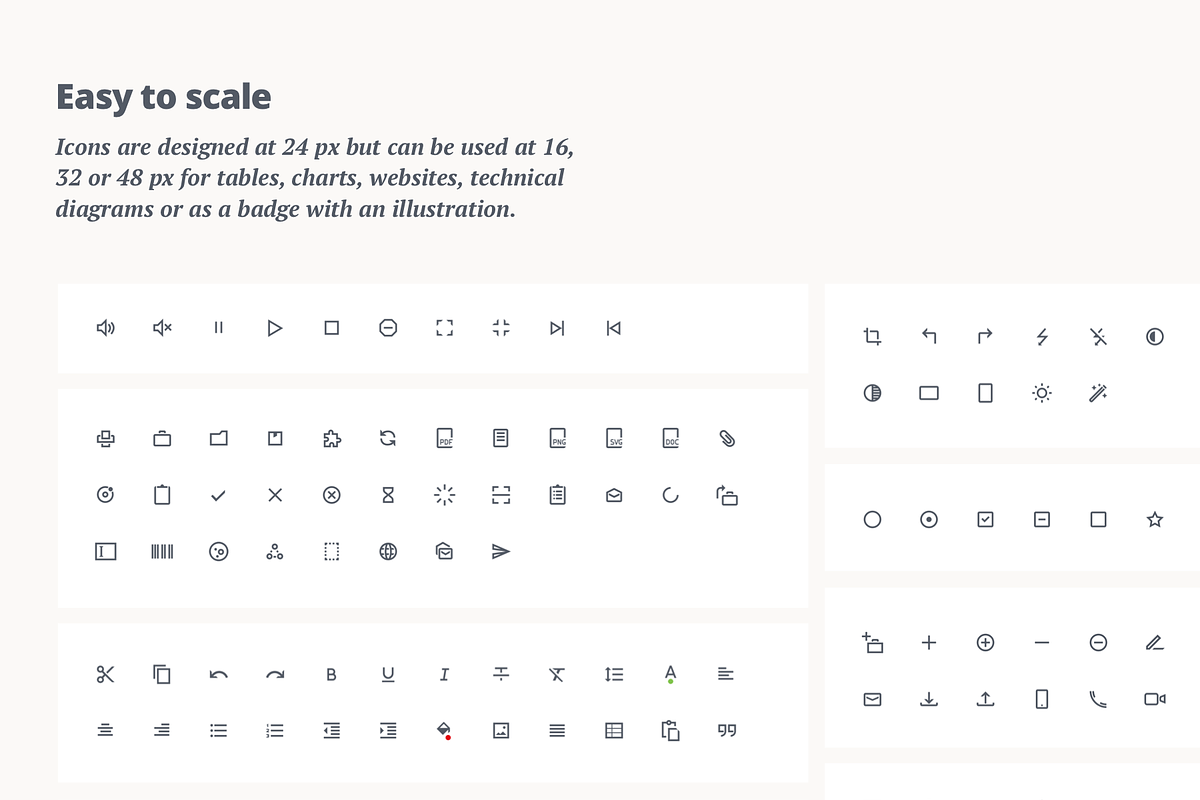Click the star favorite icon
The height and width of the screenshot is (800, 1200).
[x=1155, y=519]
